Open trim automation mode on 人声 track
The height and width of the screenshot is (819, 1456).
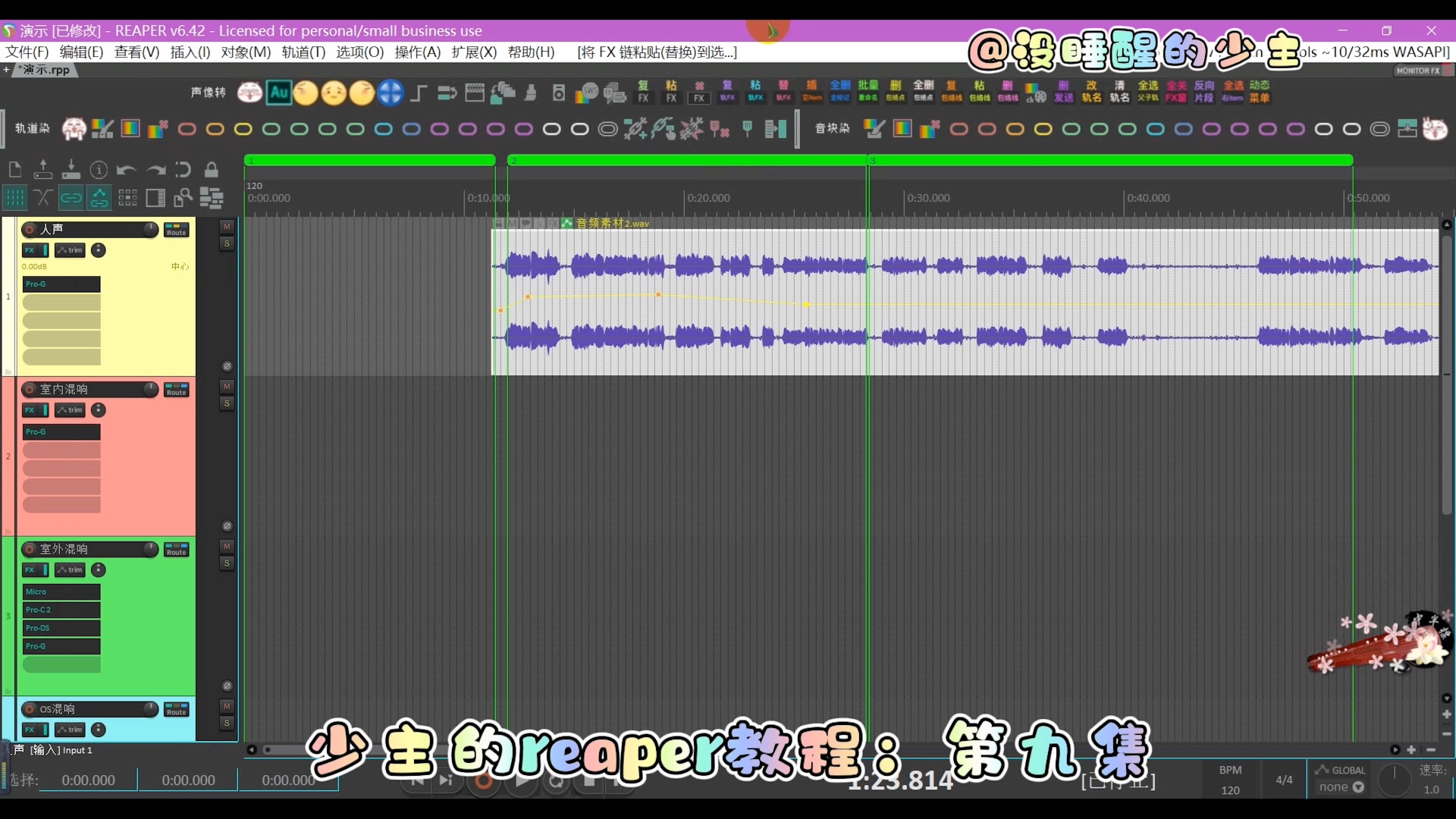[x=71, y=250]
